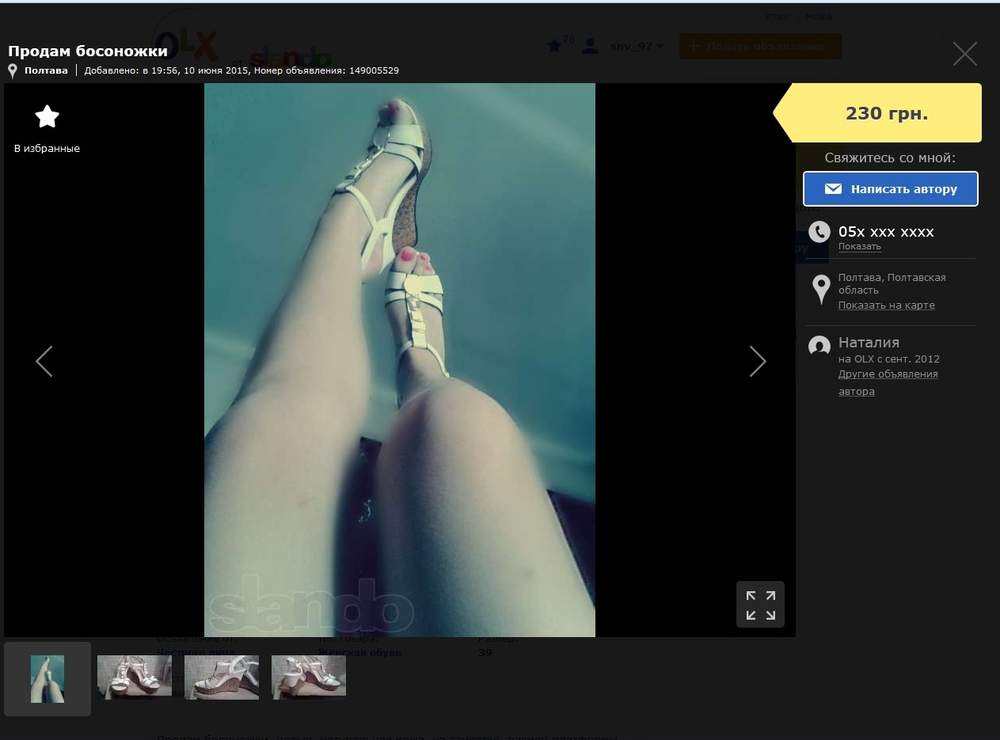Add listing to favorites with star icon
The width and height of the screenshot is (1000, 740).
47,117
